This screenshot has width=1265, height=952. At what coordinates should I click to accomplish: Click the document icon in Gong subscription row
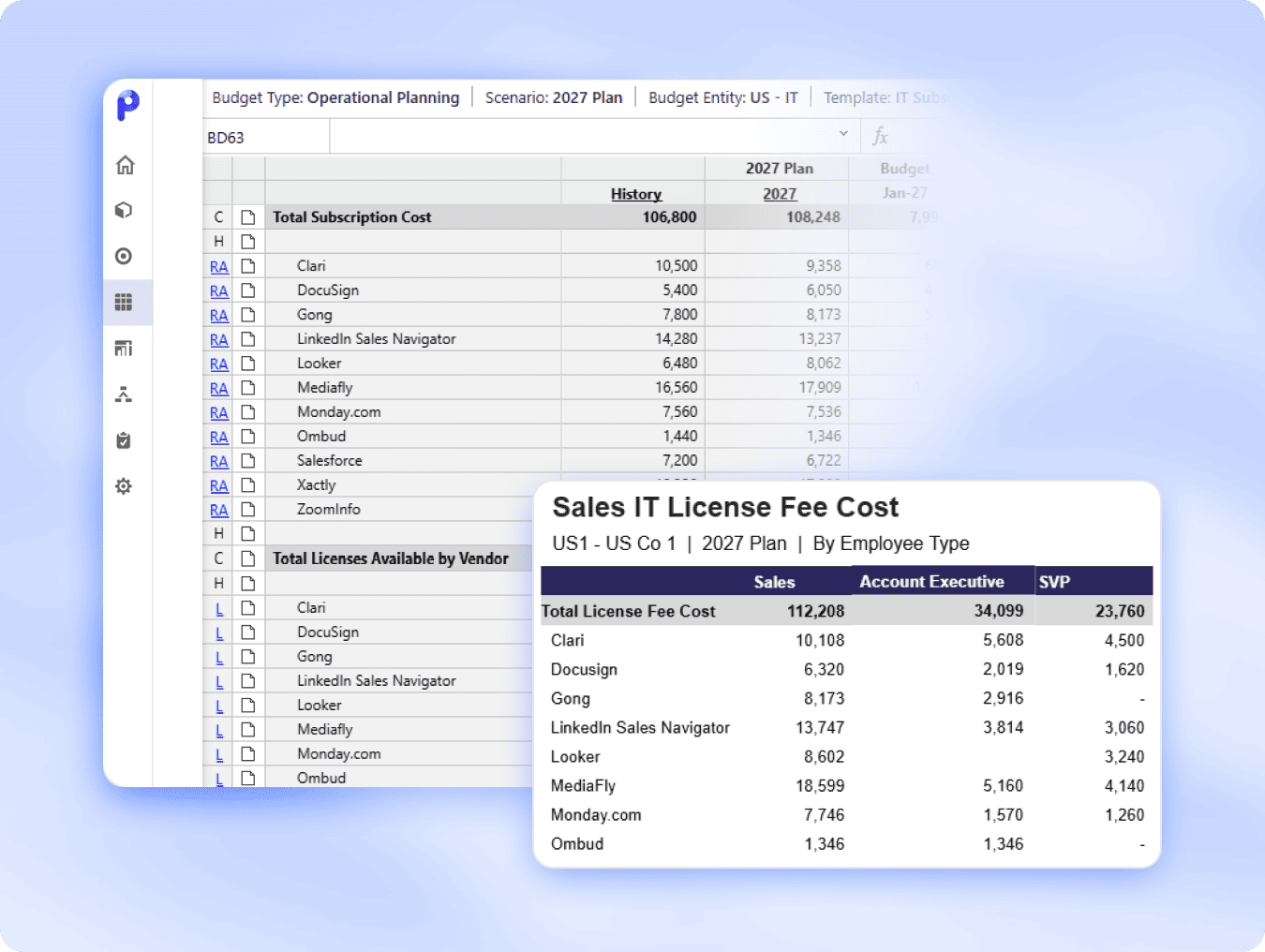[x=248, y=315]
